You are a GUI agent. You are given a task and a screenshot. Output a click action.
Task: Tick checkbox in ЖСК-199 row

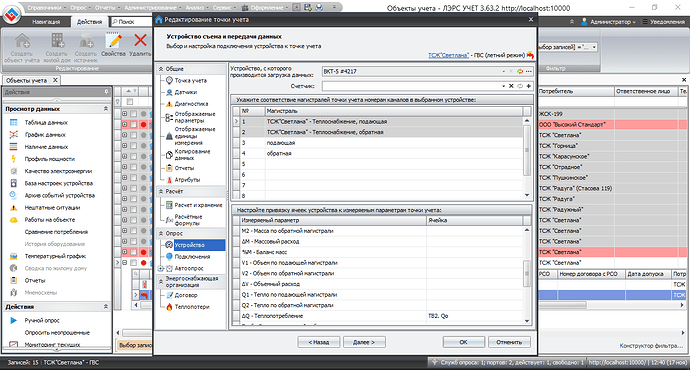point(133,114)
